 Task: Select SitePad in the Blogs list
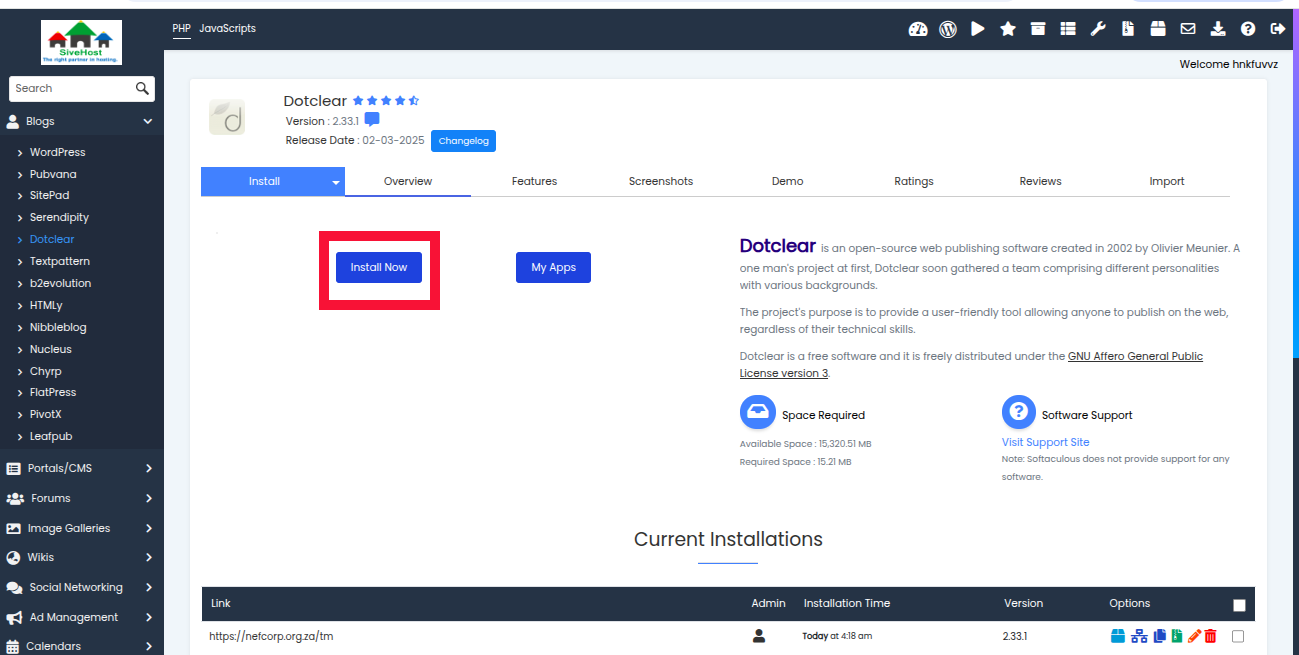[x=50, y=195]
